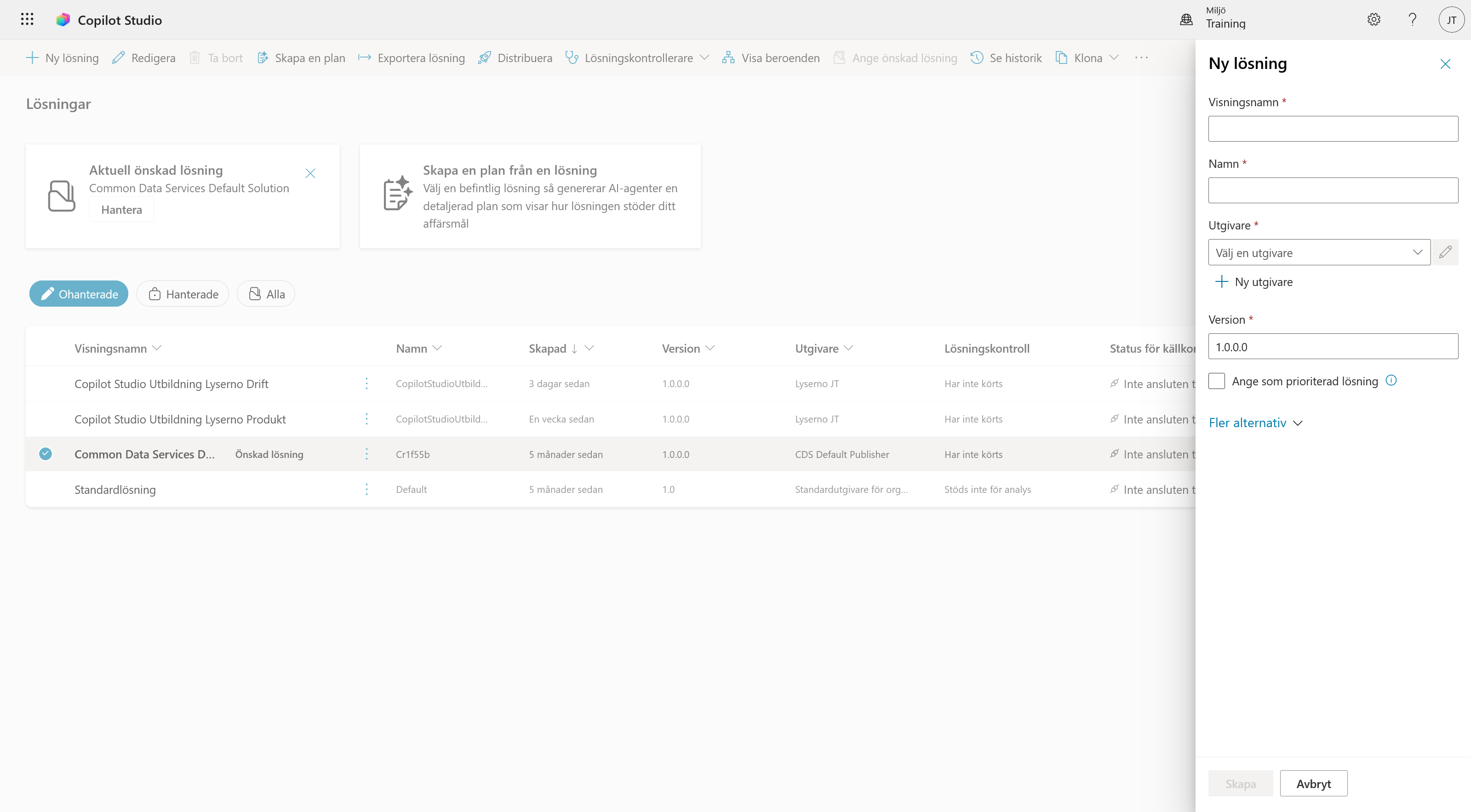This screenshot has height=812, width=1471.
Task: Open the environment globe icon
Action: (x=1186, y=19)
